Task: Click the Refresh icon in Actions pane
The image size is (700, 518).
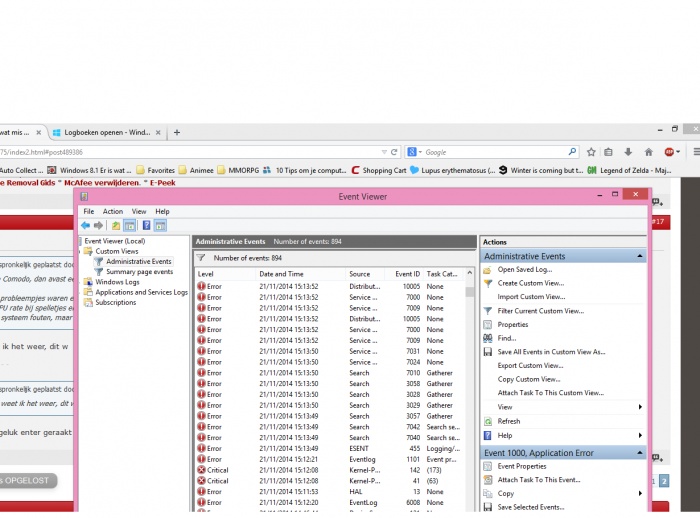Action: (488, 421)
